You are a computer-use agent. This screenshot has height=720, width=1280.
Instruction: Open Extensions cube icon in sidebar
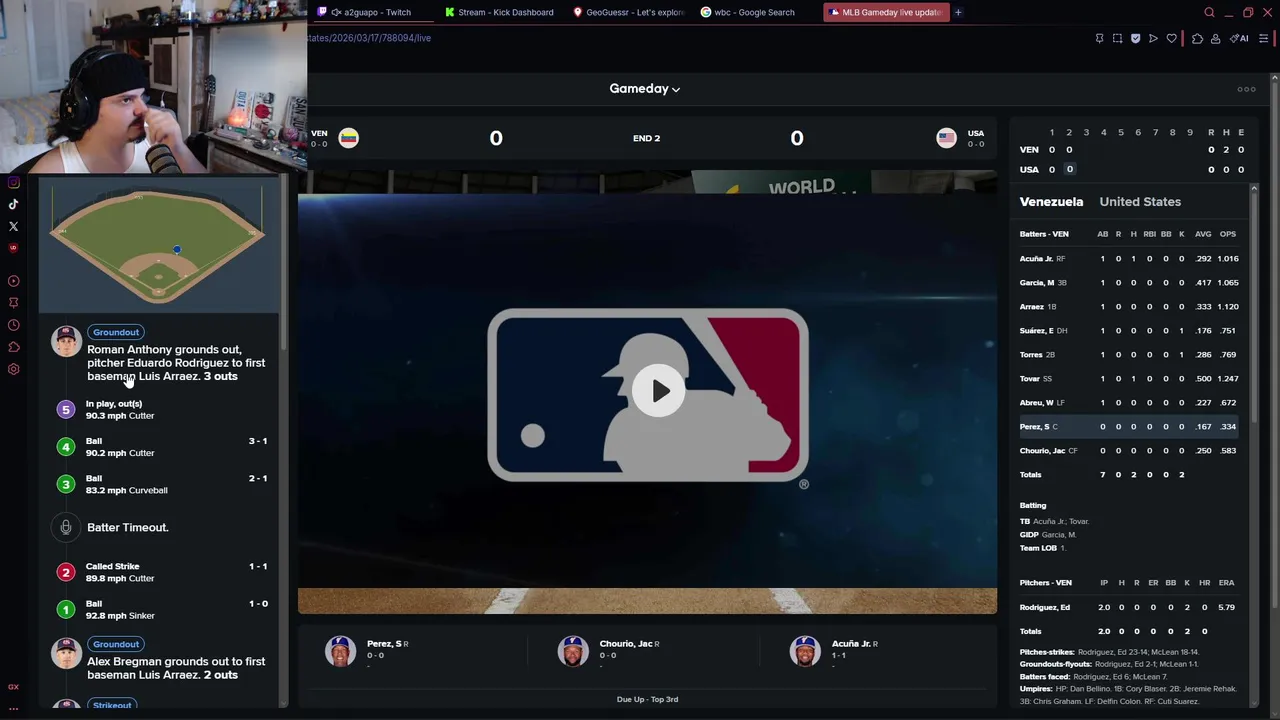[x=13, y=347]
